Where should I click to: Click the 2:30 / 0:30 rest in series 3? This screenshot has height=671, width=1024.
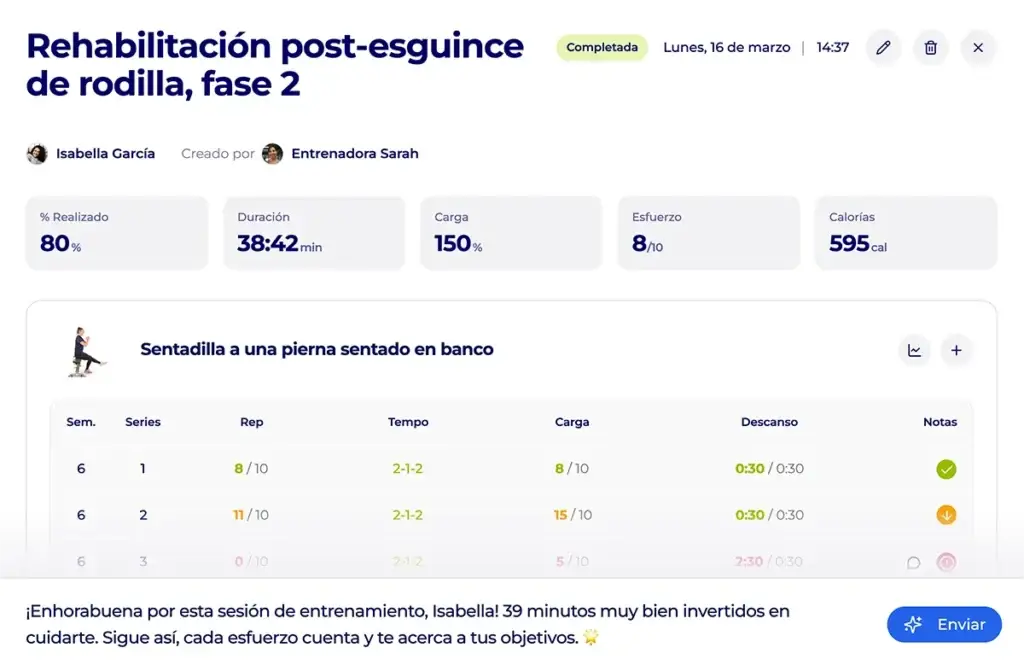tap(769, 561)
